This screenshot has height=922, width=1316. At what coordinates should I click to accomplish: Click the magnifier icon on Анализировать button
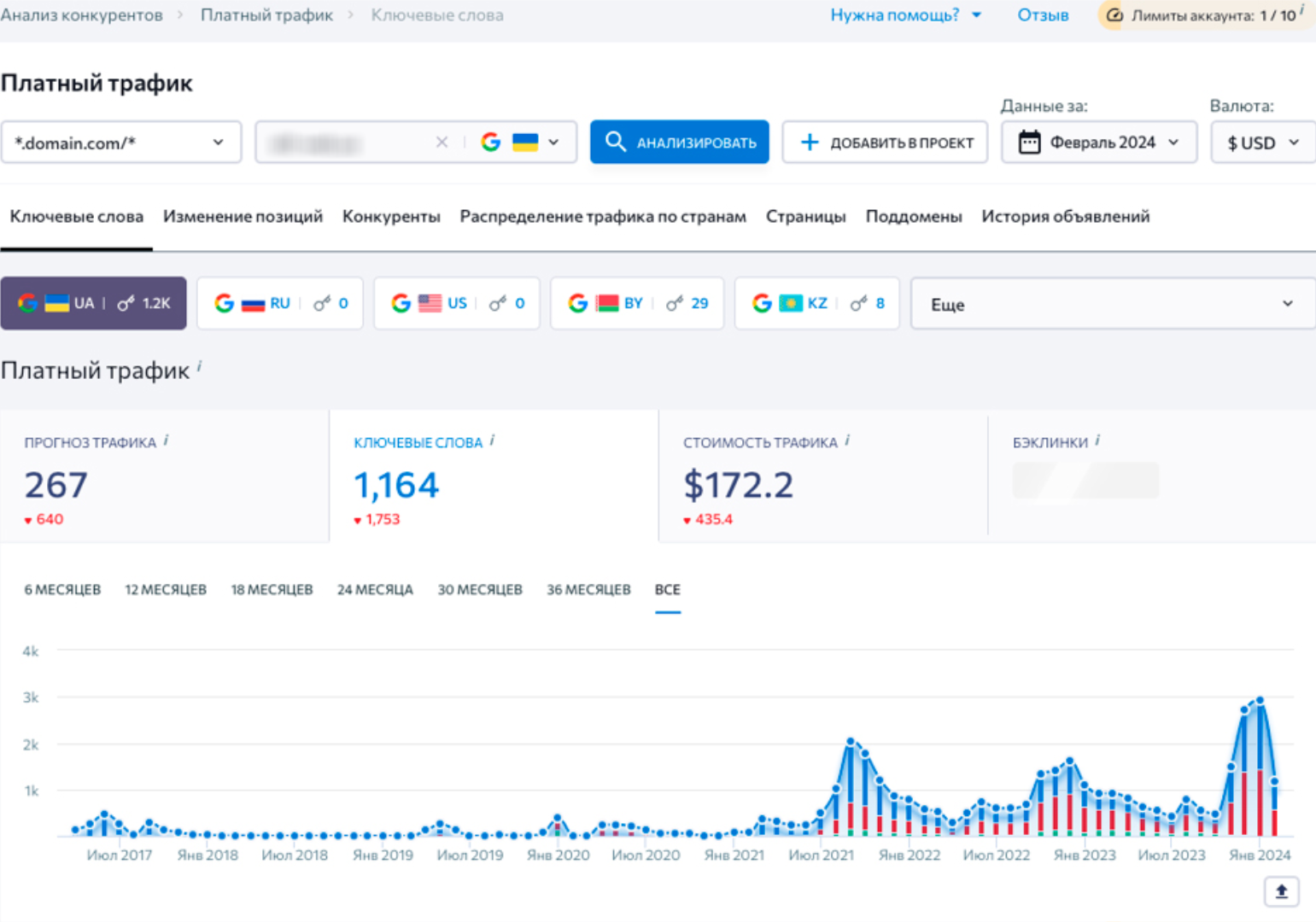click(616, 142)
